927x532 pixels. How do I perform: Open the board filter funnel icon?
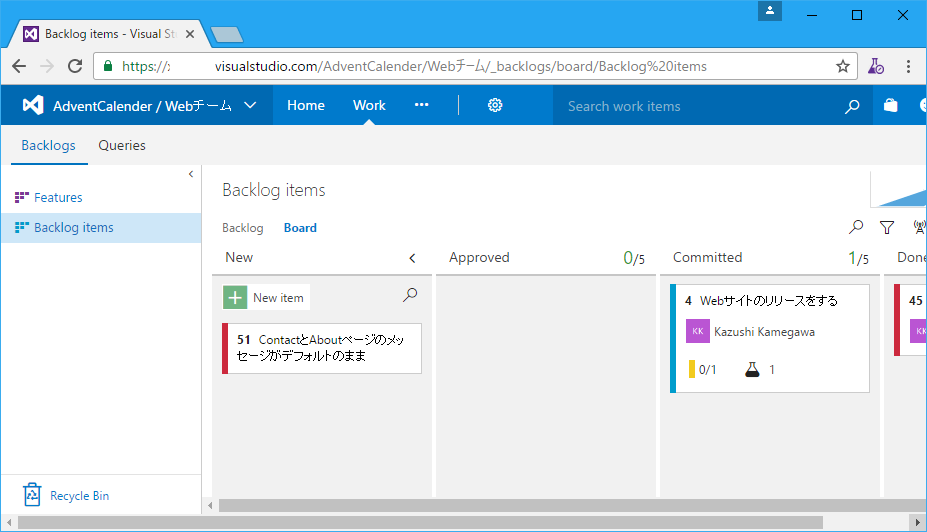(x=887, y=227)
